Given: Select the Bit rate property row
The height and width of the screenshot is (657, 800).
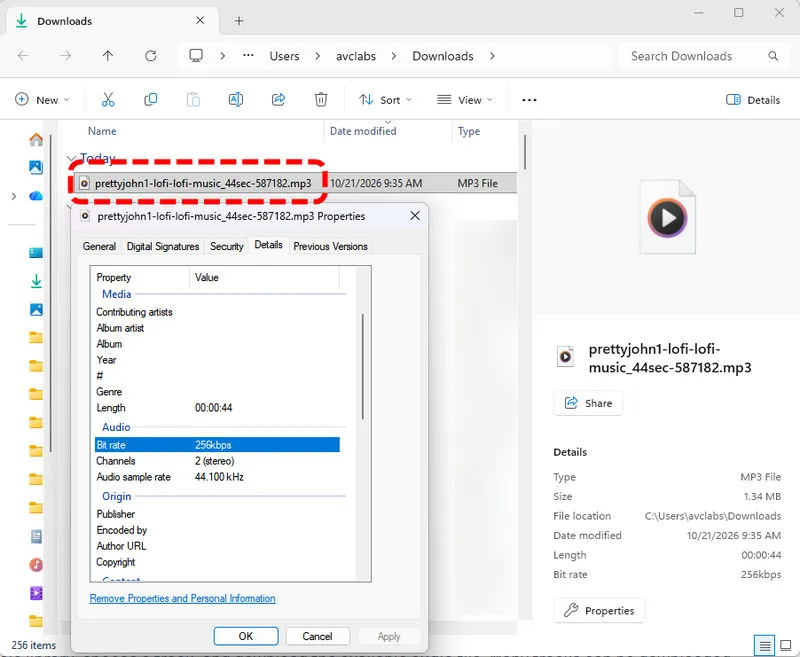Looking at the screenshot, I should click(x=217, y=445).
